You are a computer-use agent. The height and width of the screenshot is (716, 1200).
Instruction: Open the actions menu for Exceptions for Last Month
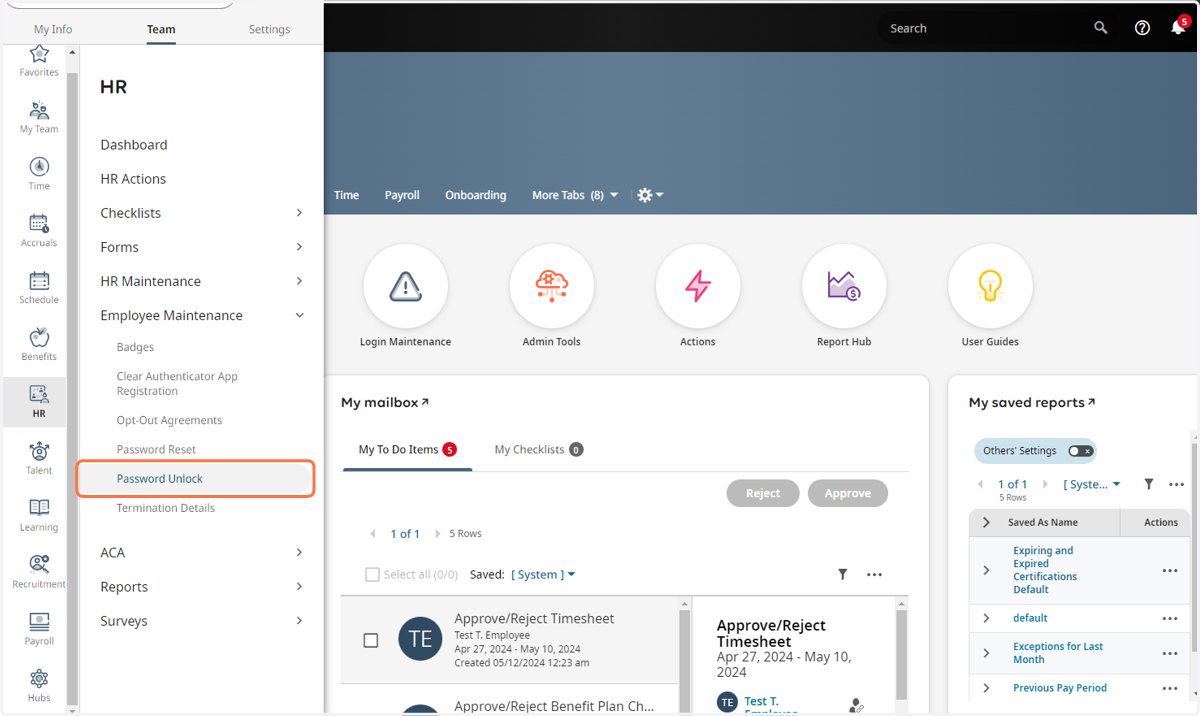(1170, 653)
